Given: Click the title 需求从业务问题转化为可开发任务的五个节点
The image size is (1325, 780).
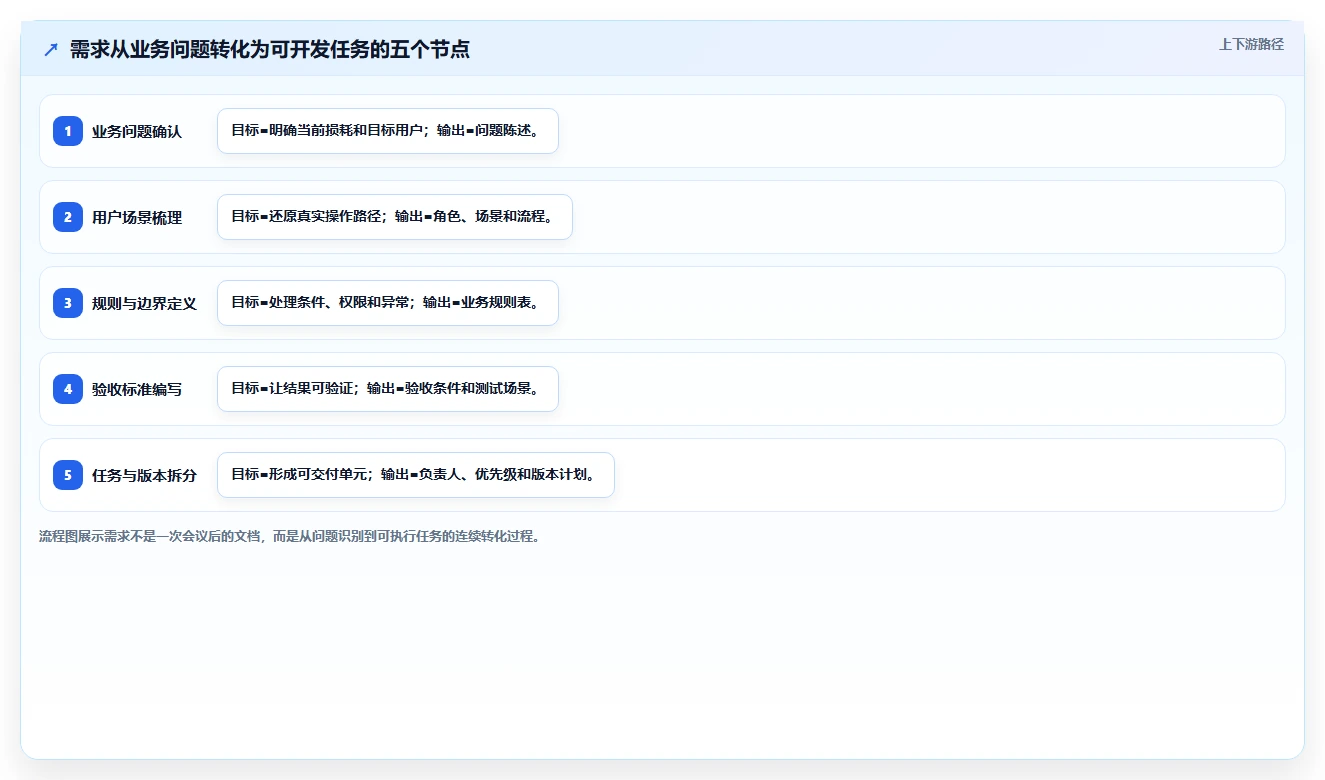Looking at the screenshot, I should 270,49.
